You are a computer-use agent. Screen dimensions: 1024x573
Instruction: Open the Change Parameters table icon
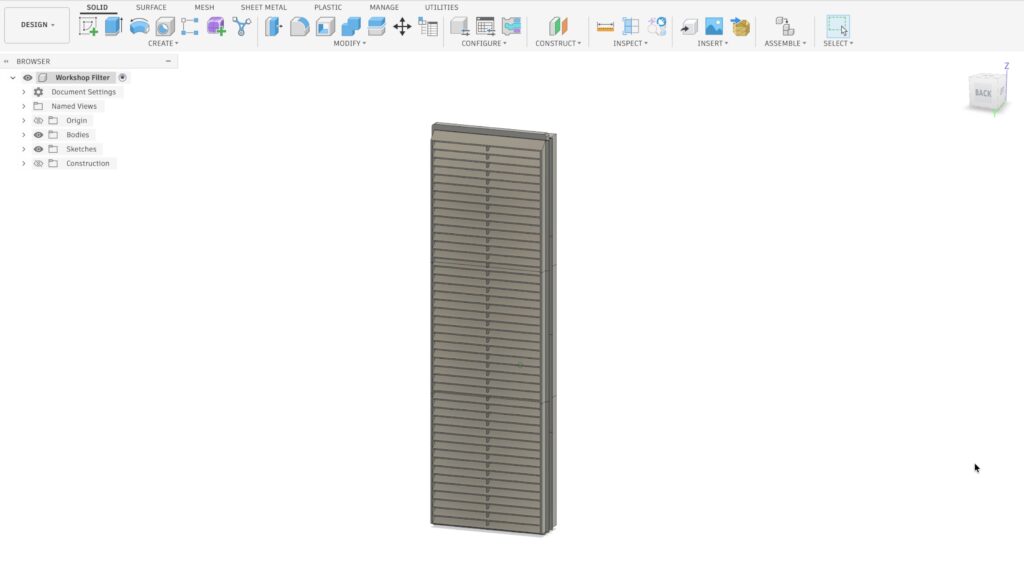[x=428, y=27]
